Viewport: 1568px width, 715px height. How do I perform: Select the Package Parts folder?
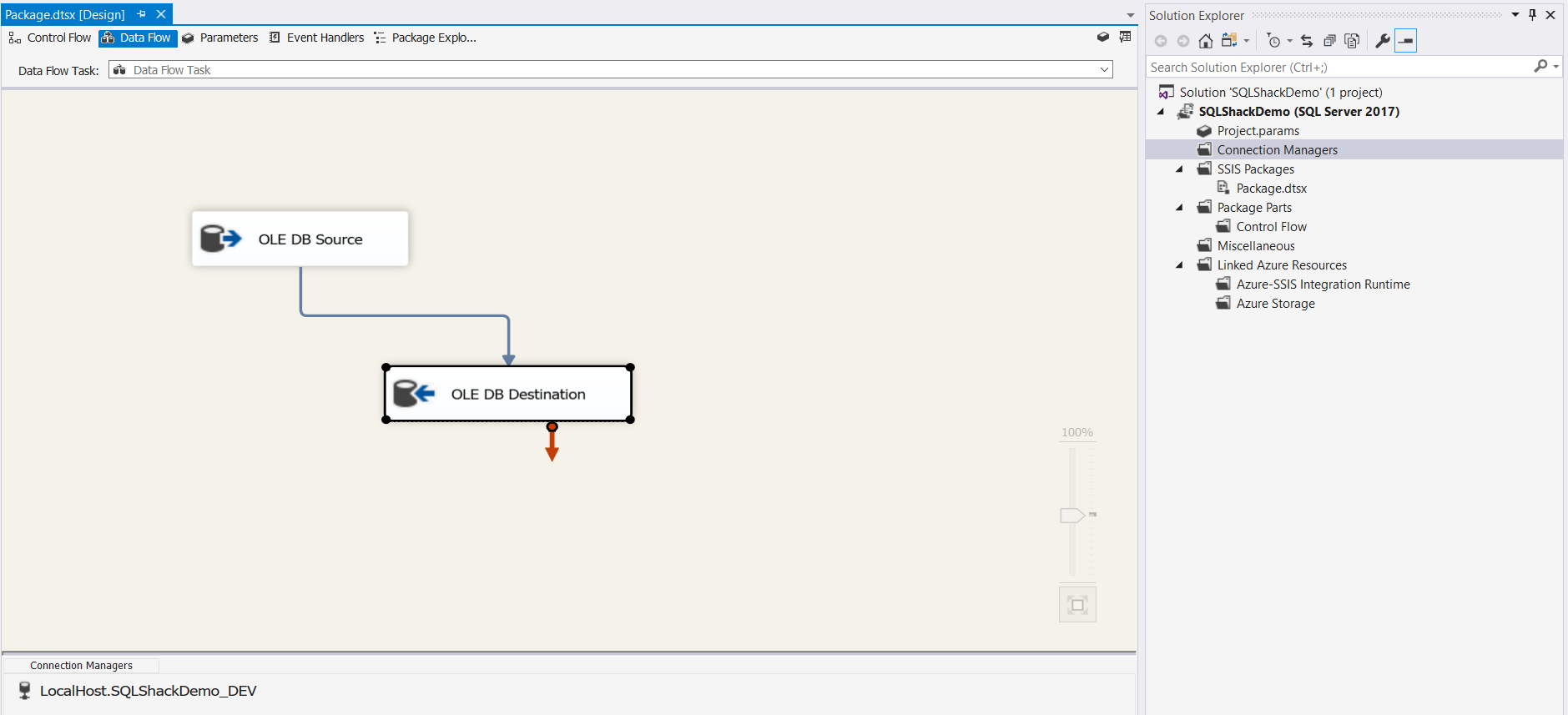click(1253, 208)
